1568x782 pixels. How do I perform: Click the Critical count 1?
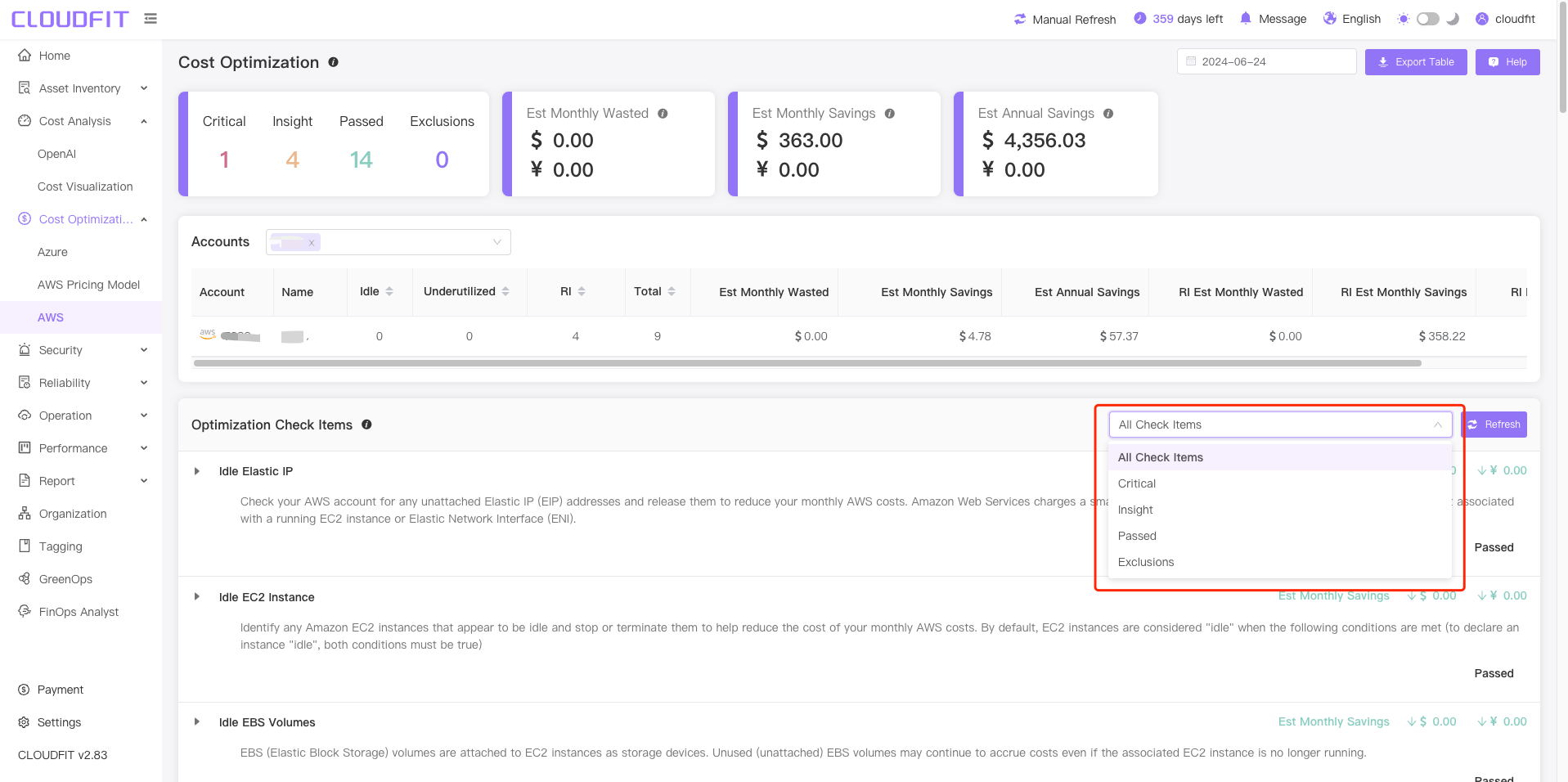point(224,160)
